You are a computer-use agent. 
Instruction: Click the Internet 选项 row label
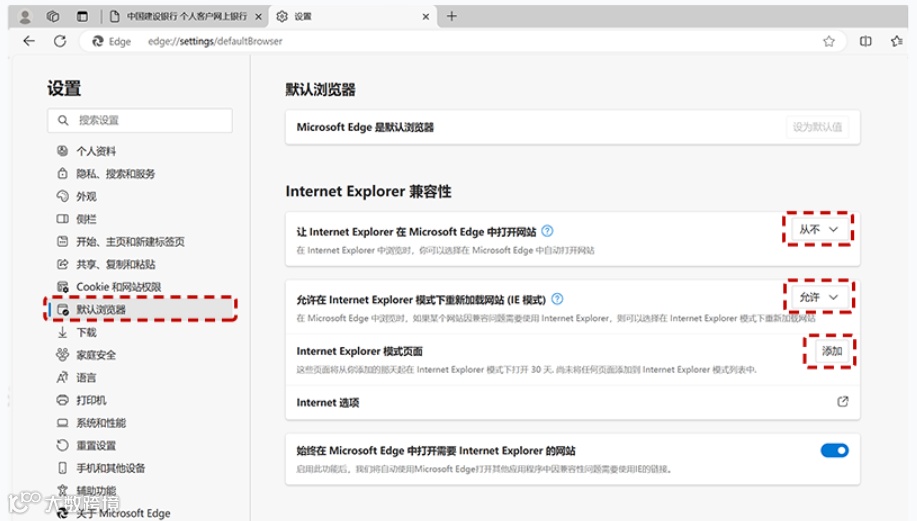pyautogui.click(x=328, y=402)
